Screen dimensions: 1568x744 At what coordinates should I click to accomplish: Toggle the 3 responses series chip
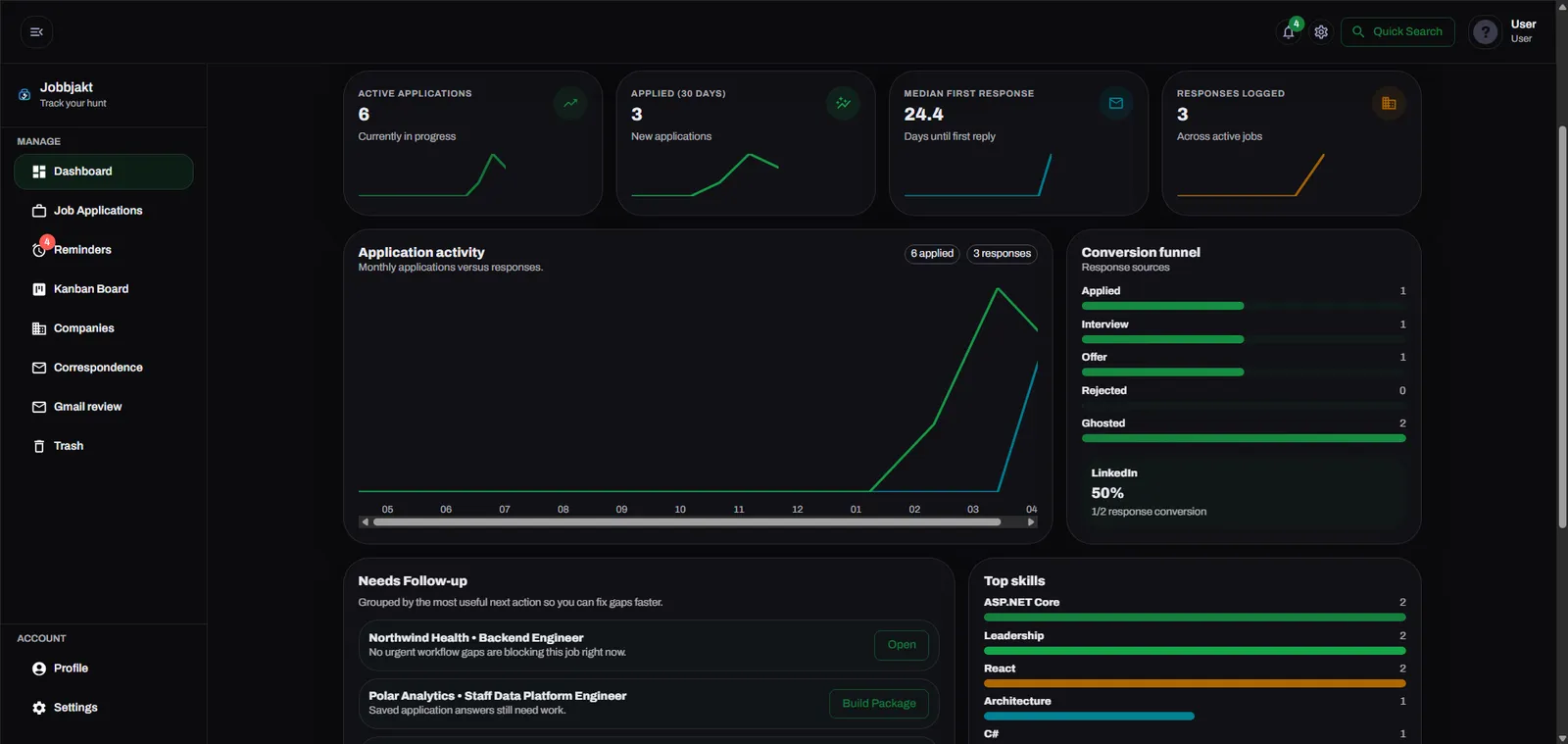tap(1002, 254)
